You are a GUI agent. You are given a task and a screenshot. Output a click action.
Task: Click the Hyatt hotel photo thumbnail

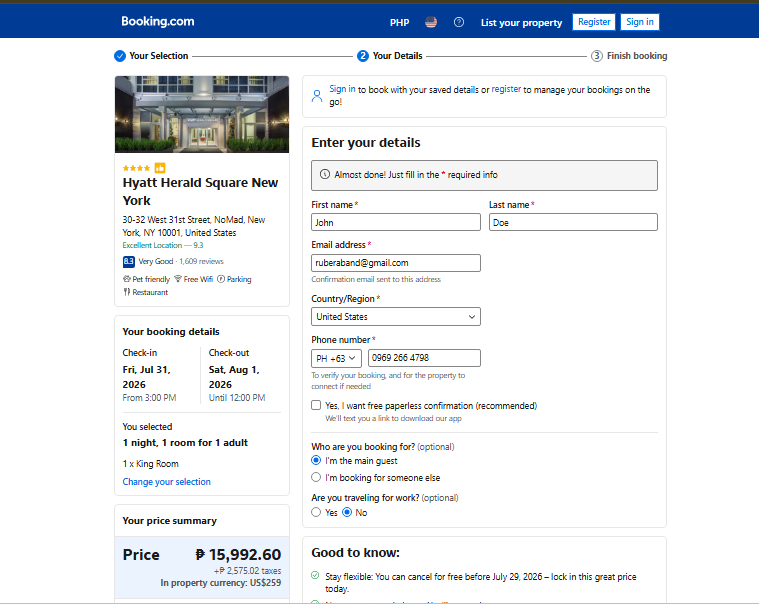pos(202,114)
